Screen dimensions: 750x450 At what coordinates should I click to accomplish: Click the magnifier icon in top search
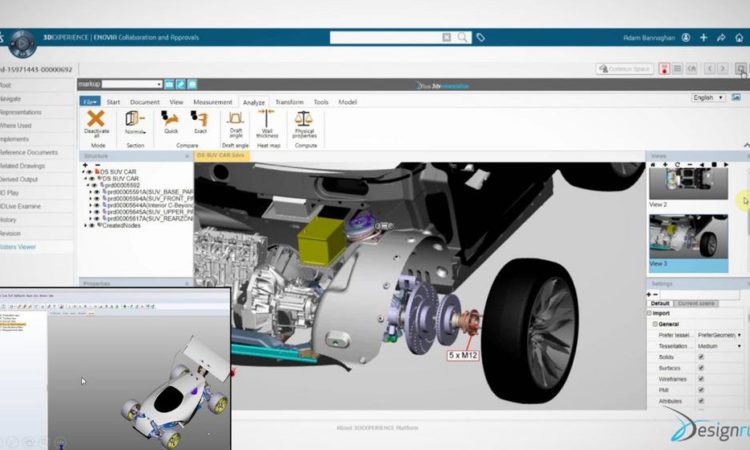(x=462, y=37)
